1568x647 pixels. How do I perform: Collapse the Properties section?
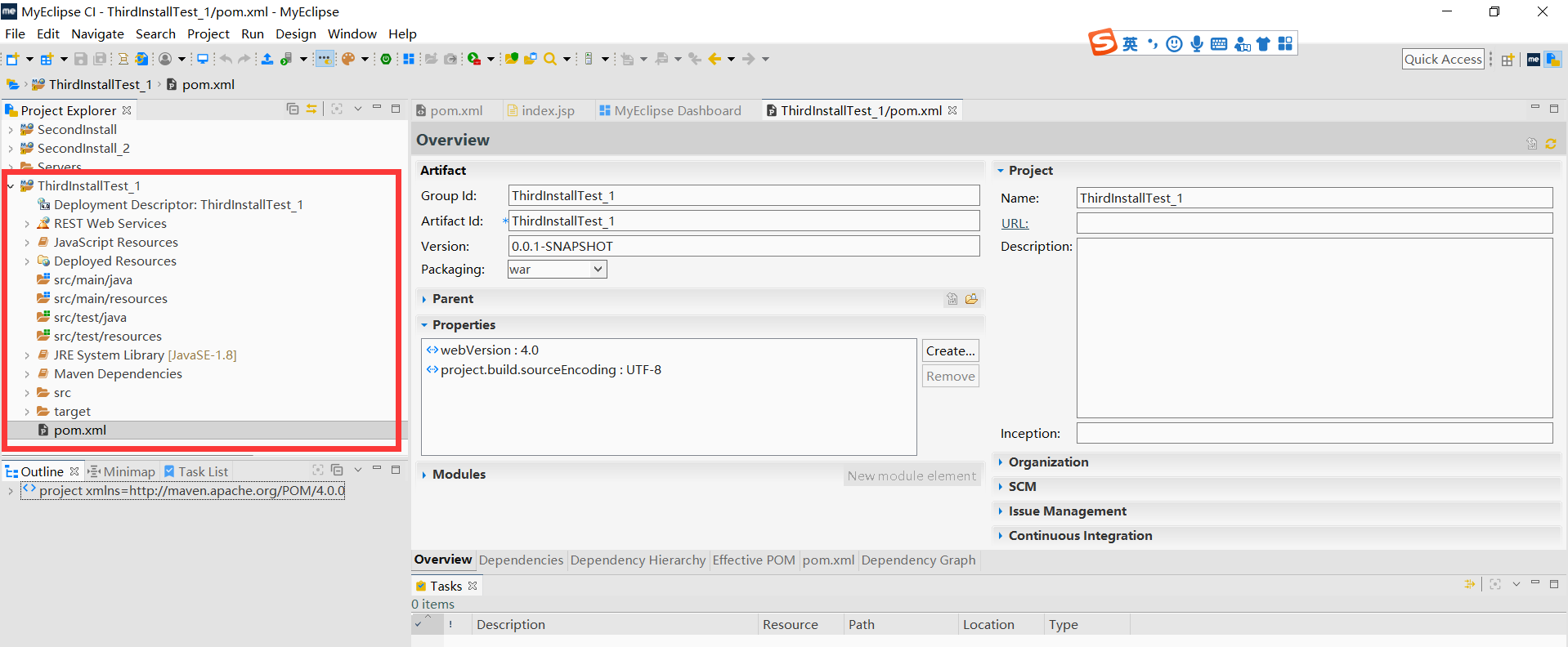pyautogui.click(x=424, y=325)
